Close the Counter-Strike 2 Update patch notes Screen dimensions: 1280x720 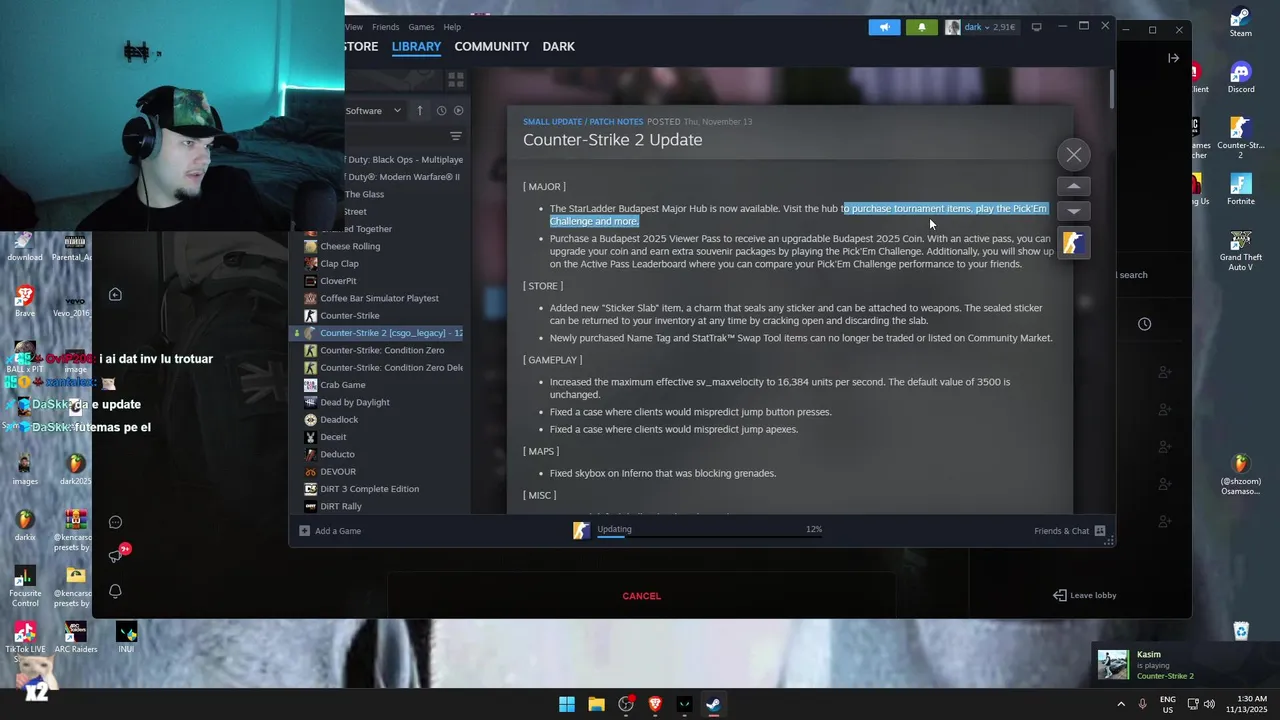click(x=1074, y=155)
